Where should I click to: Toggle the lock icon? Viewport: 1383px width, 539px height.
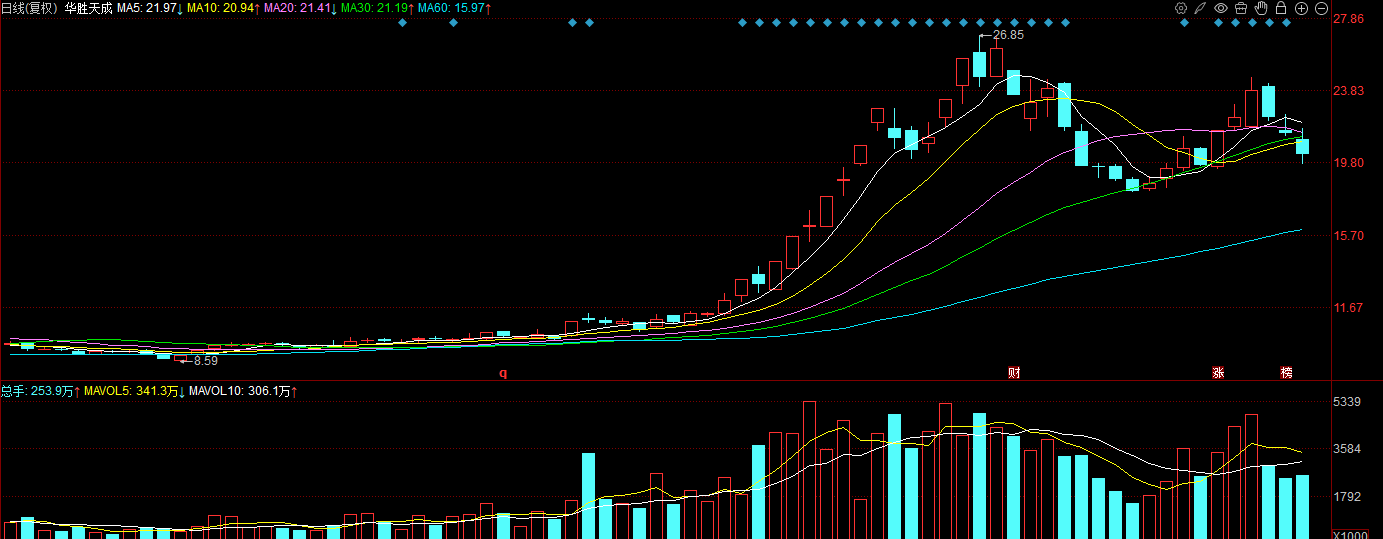click(1281, 8)
